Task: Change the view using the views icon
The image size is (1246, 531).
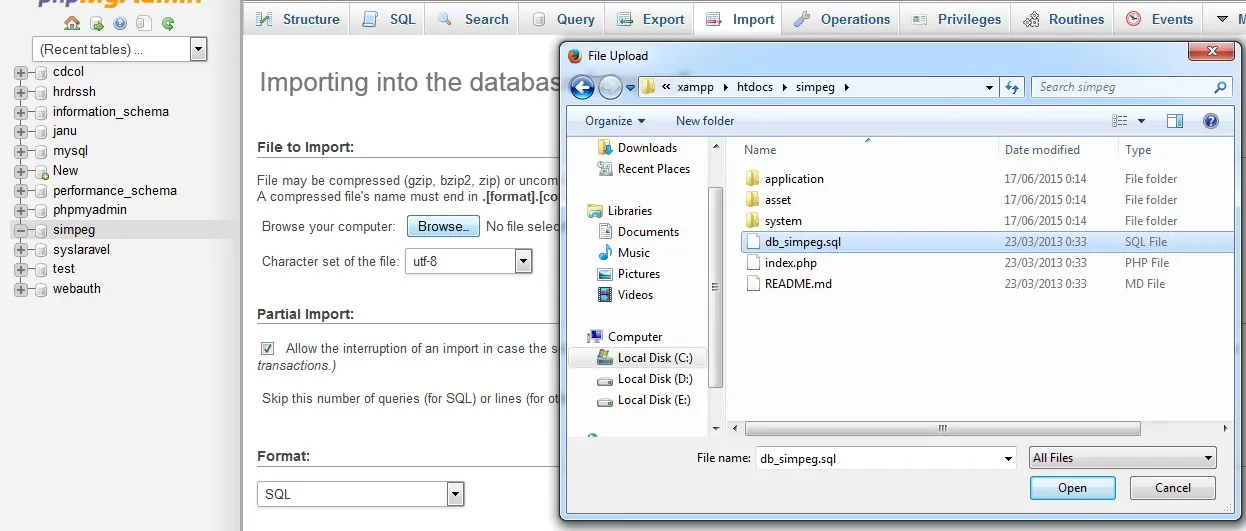Action: click(1120, 121)
